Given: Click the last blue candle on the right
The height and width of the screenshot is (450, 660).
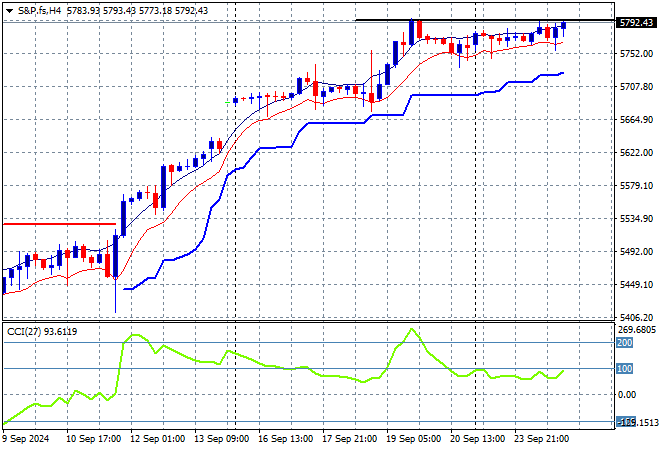Looking at the screenshot, I should (x=563, y=28).
